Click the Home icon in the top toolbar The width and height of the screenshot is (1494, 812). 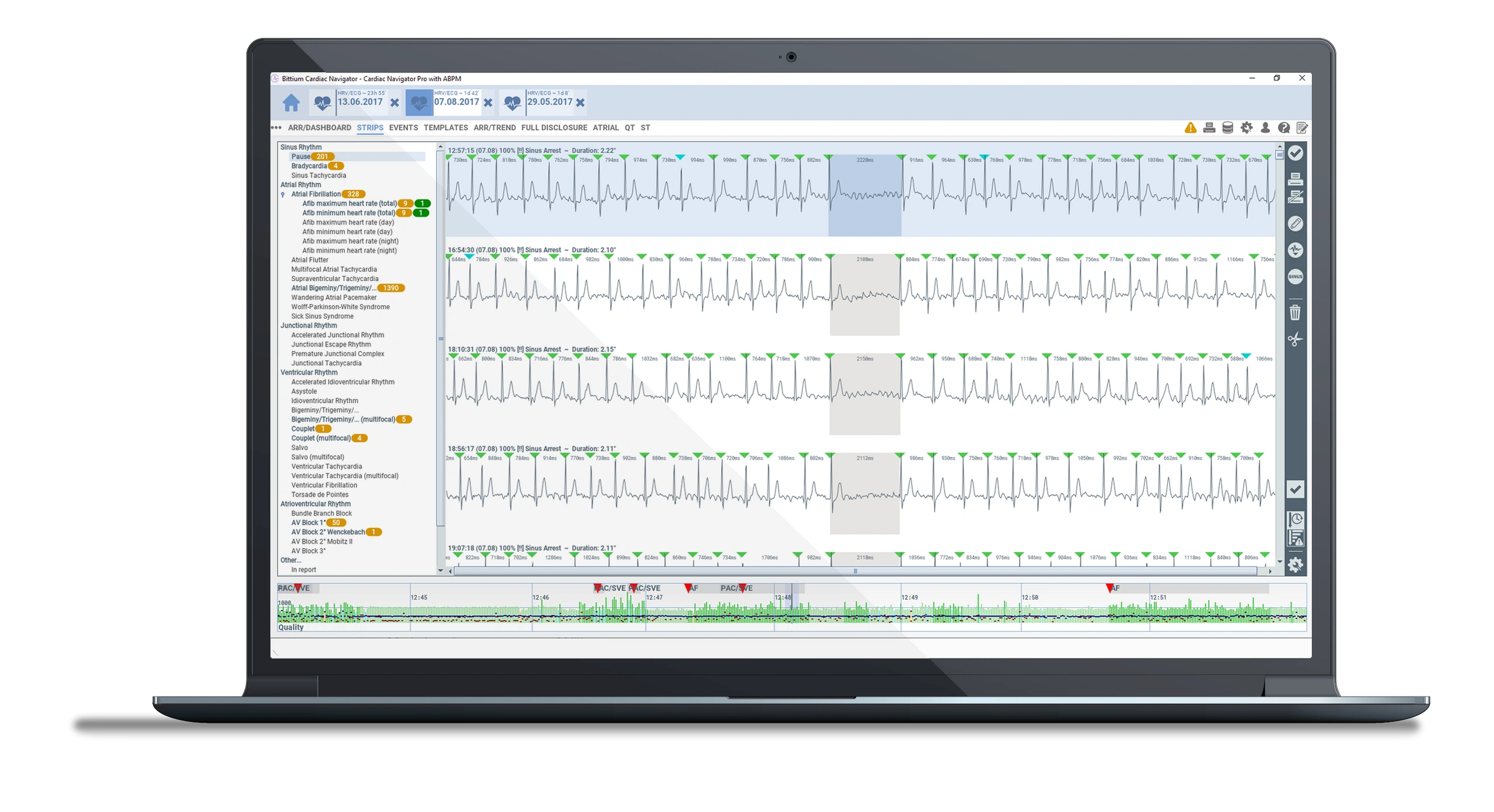[x=292, y=103]
